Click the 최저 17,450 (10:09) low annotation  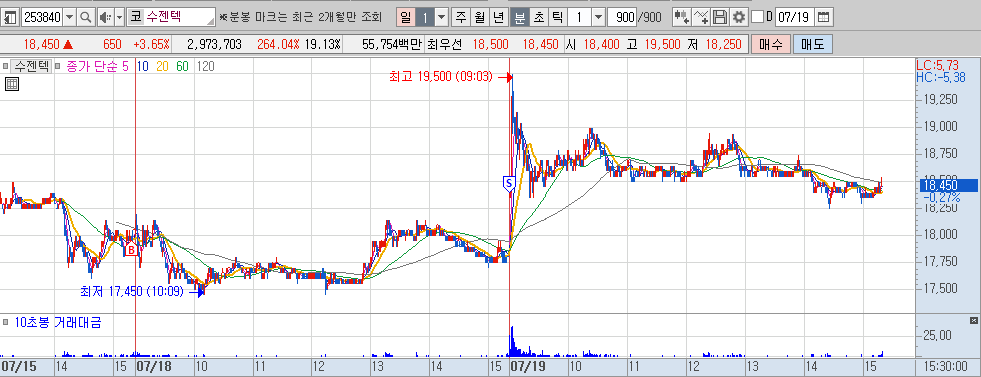point(131,291)
